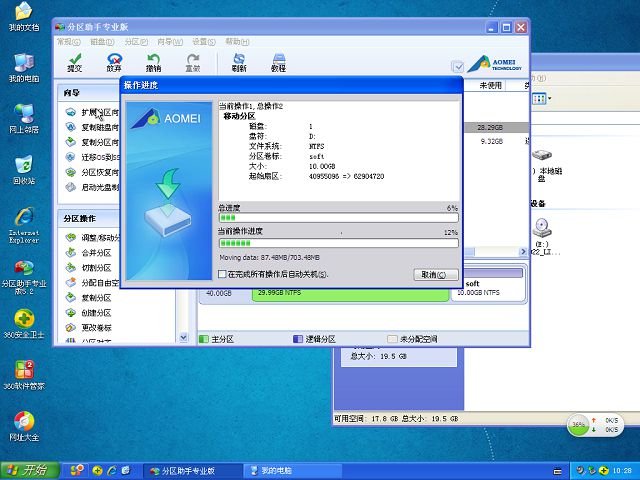Choose 更改卷标 in partition operations
The height and width of the screenshot is (480, 640).
[89, 327]
